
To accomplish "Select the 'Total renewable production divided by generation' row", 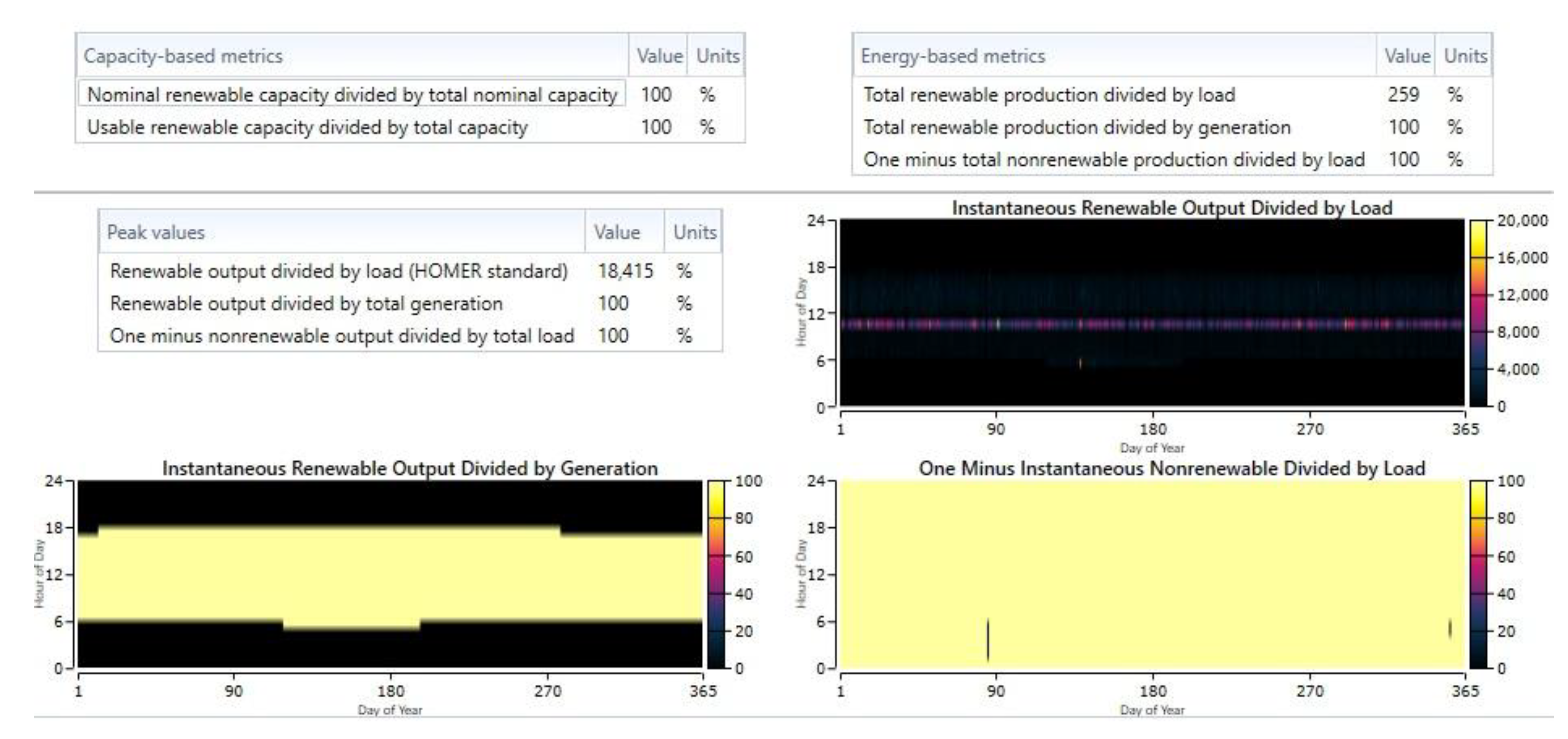I will coord(1077,127).
